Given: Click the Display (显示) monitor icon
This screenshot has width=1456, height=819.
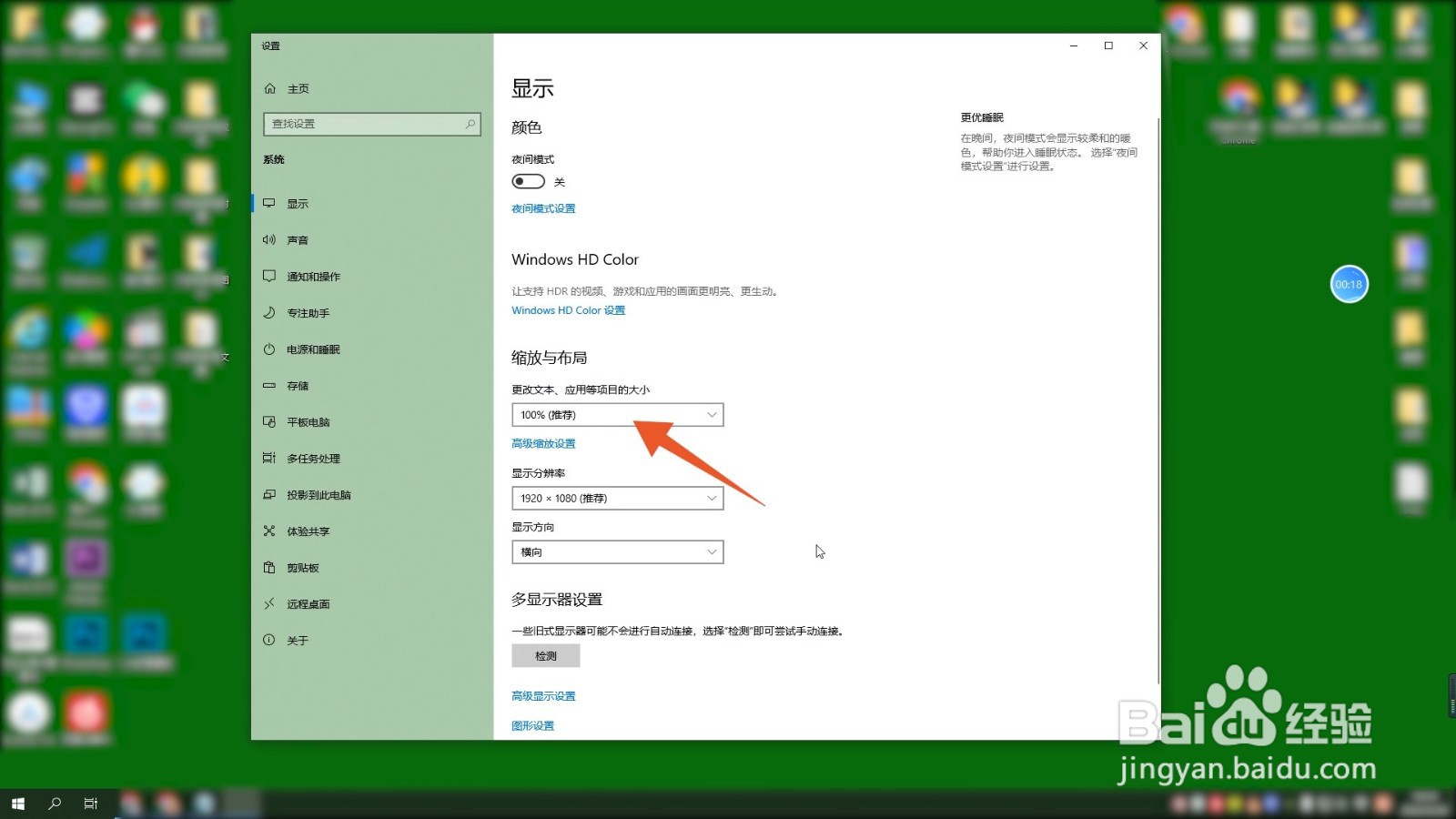Looking at the screenshot, I should coord(269,203).
